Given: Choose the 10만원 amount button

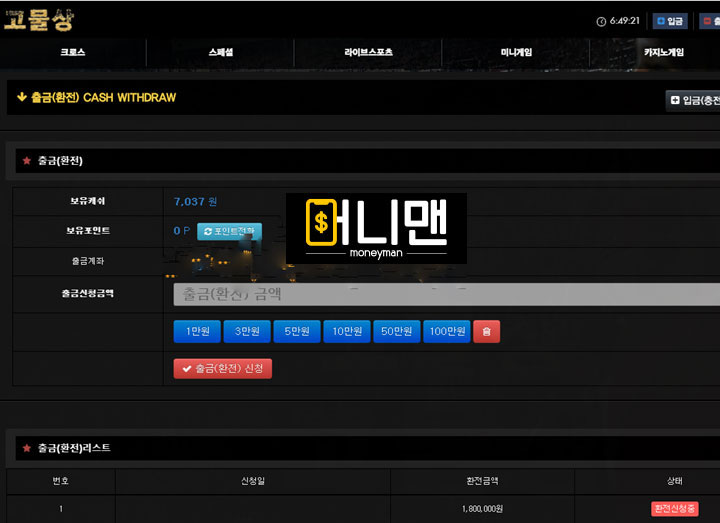Looking at the screenshot, I should click(347, 331).
